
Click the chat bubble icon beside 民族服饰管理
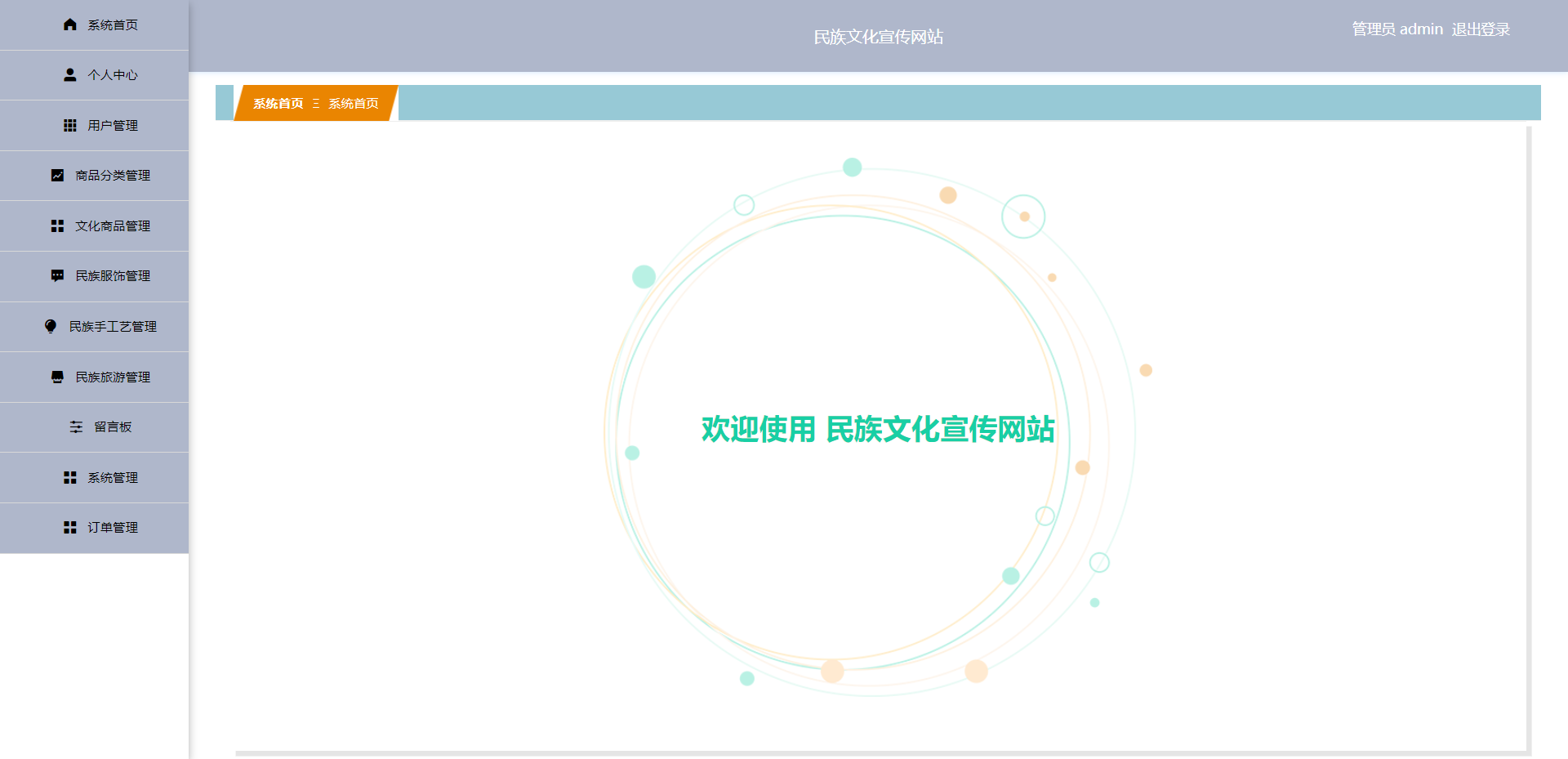tap(57, 276)
